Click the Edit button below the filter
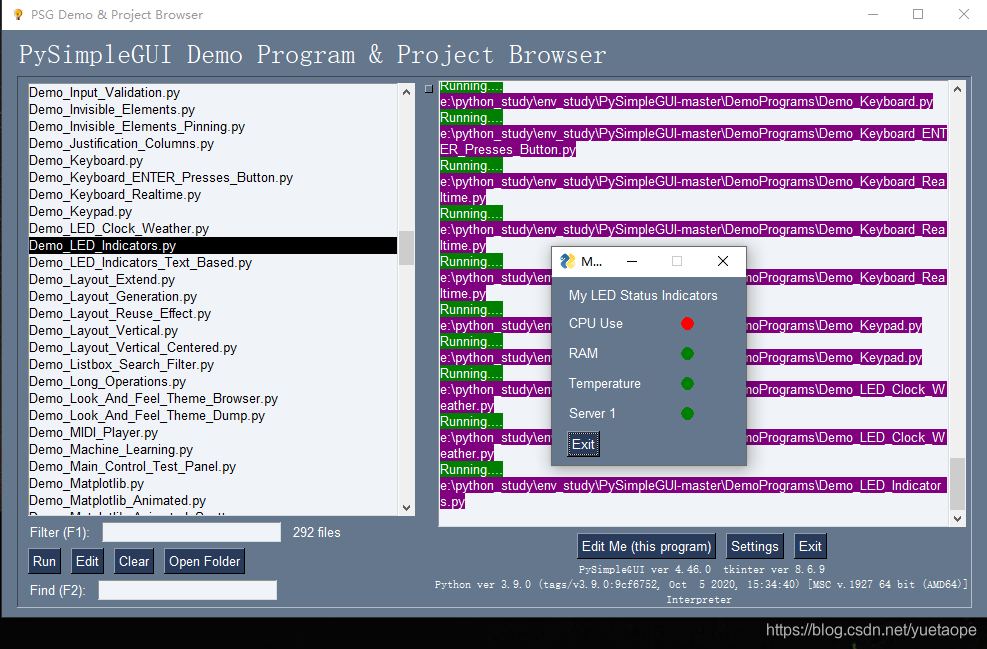The height and width of the screenshot is (649, 987). 87,562
